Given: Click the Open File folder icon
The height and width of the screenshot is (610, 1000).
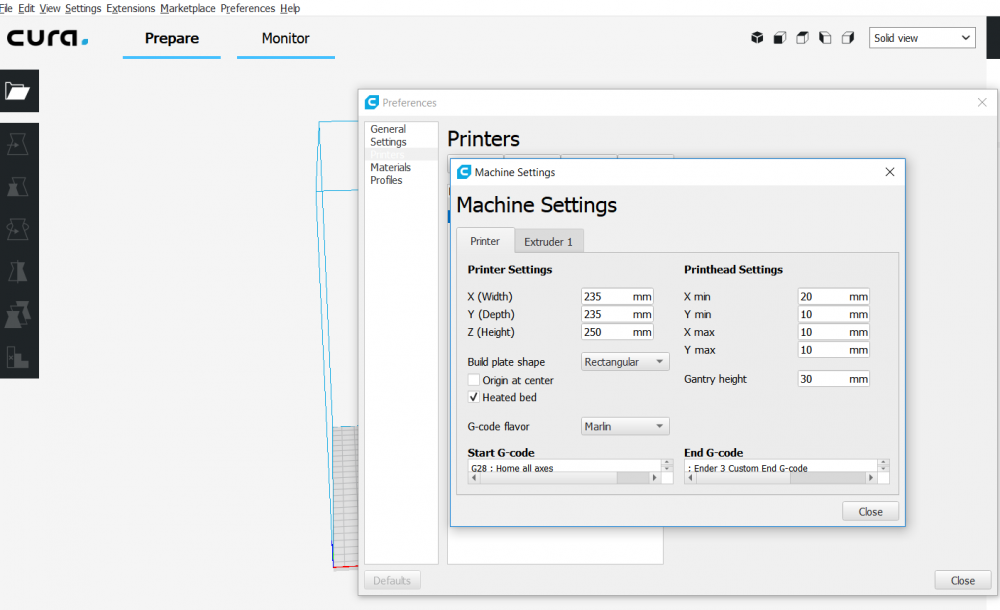Looking at the screenshot, I should (17, 91).
